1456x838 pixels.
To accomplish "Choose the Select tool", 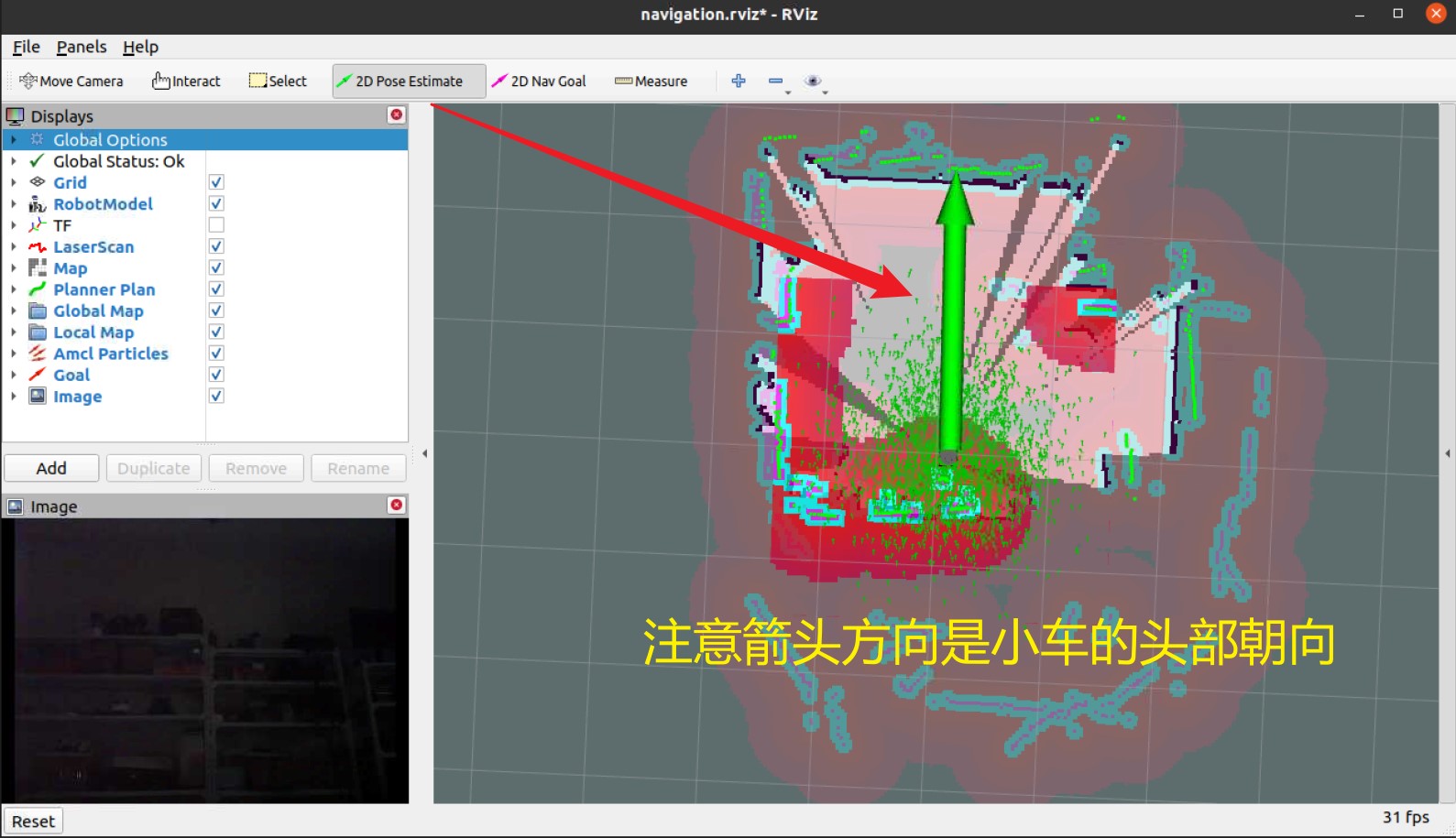I will (x=278, y=82).
